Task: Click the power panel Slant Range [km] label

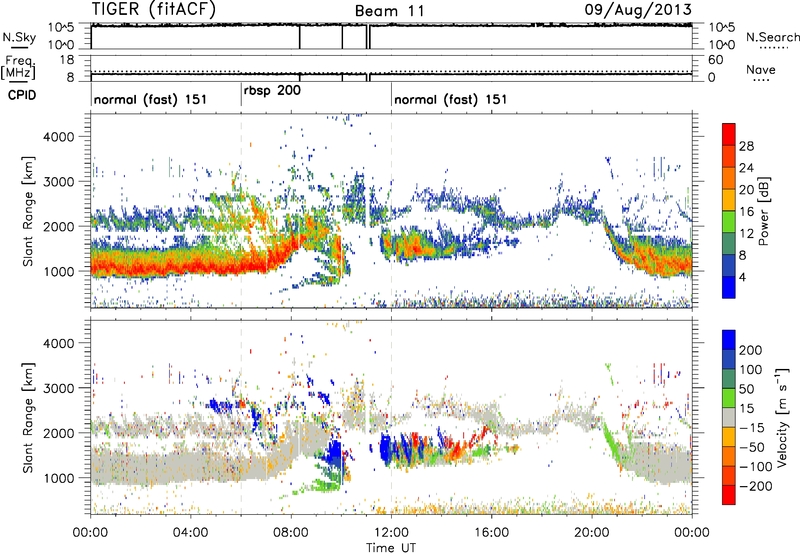Action: tap(28, 211)
